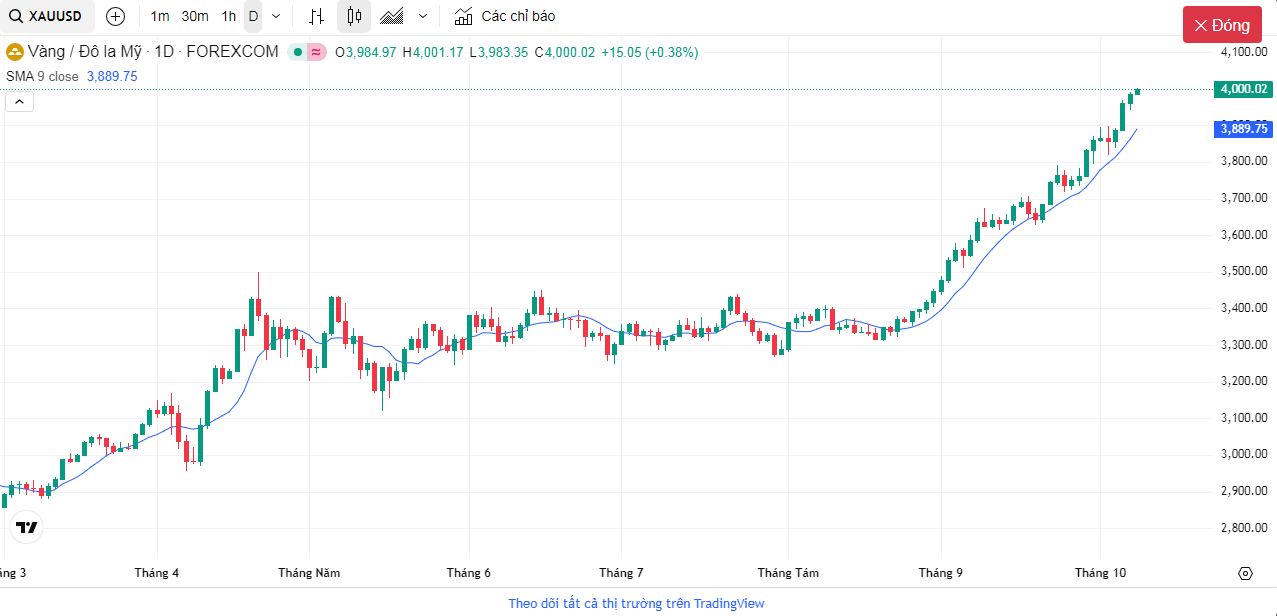The width and height of the screenshot is (1277, 616).
Task: Open Các chỉ báo indicators menu
Action: (x=505, y=16)
